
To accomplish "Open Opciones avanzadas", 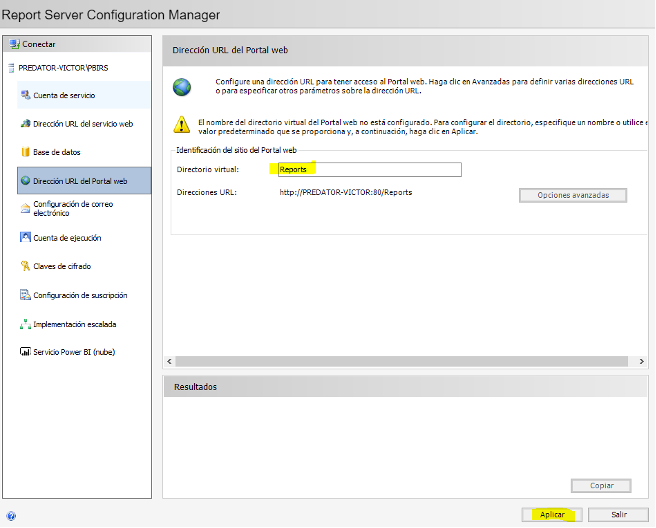I will click(x=573, y=195).
